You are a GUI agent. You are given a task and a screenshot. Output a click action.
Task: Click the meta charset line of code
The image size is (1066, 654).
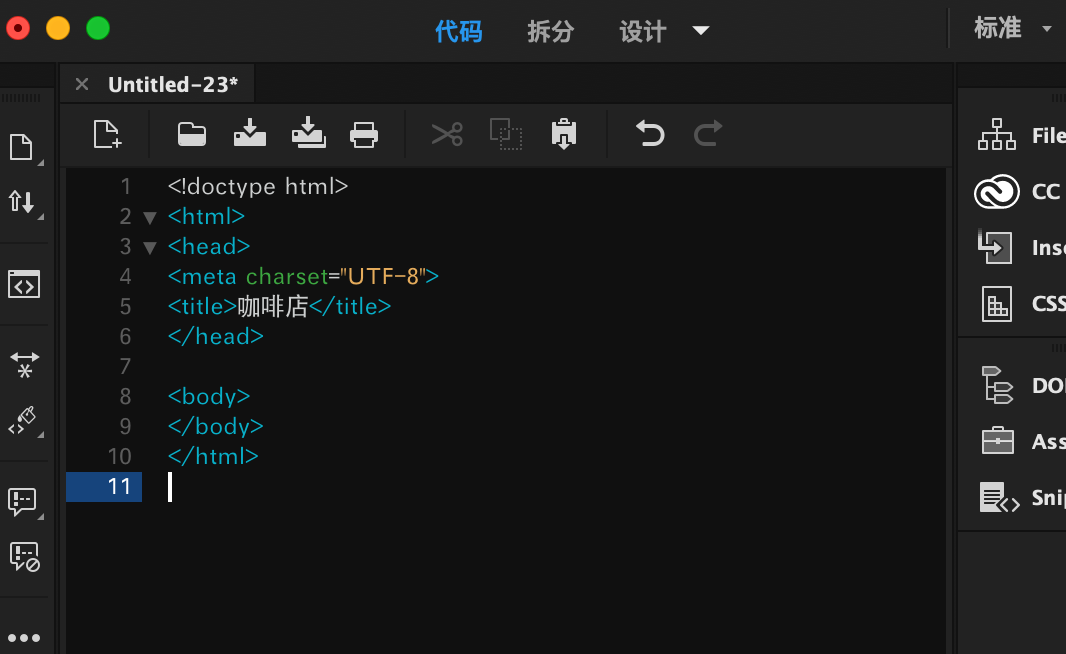click(x=303, y=276)
